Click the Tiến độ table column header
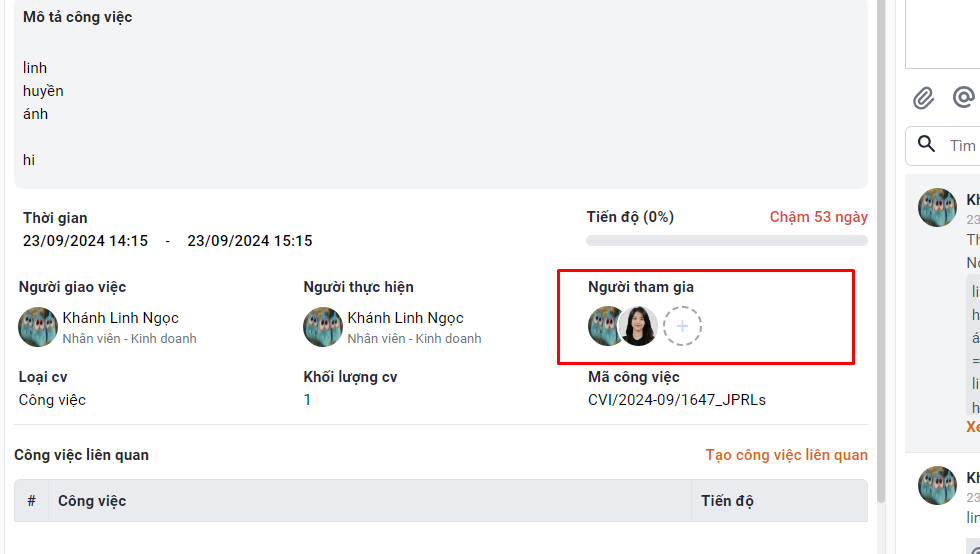This screenshot has height=554, width=980. tap(727, 501)
